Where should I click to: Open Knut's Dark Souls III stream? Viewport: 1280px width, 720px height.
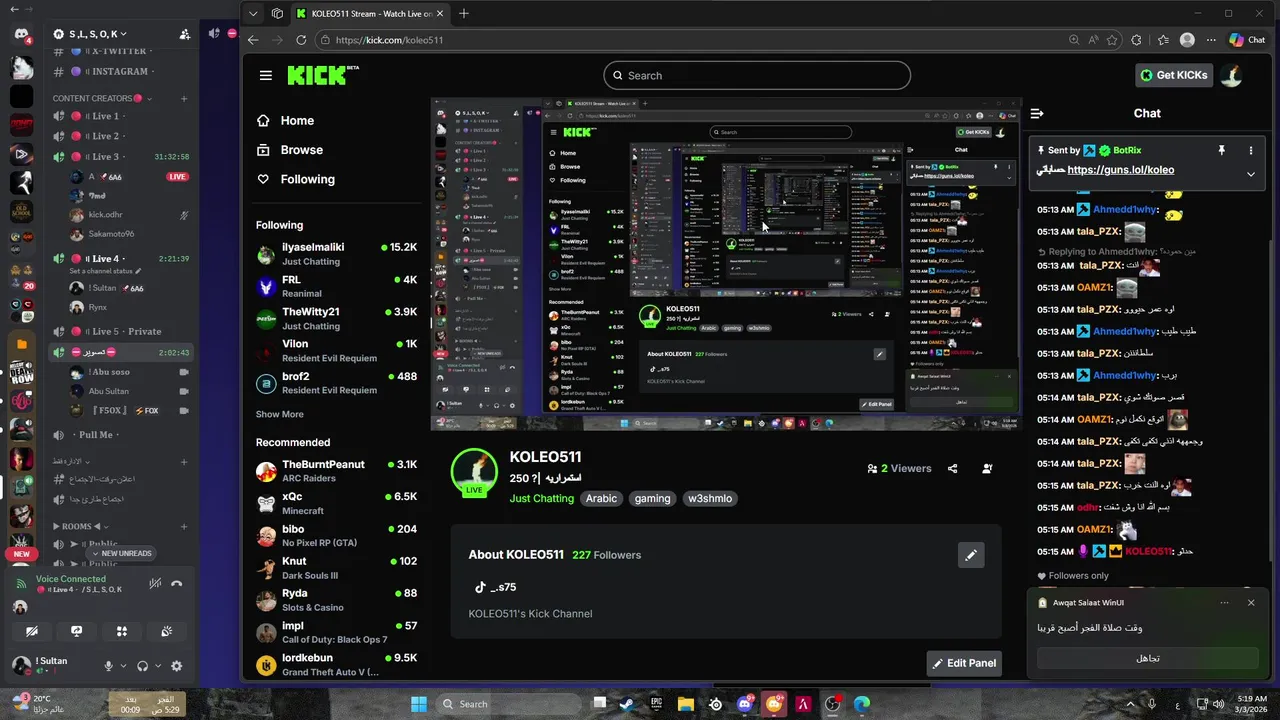click(x=336, y=568)
